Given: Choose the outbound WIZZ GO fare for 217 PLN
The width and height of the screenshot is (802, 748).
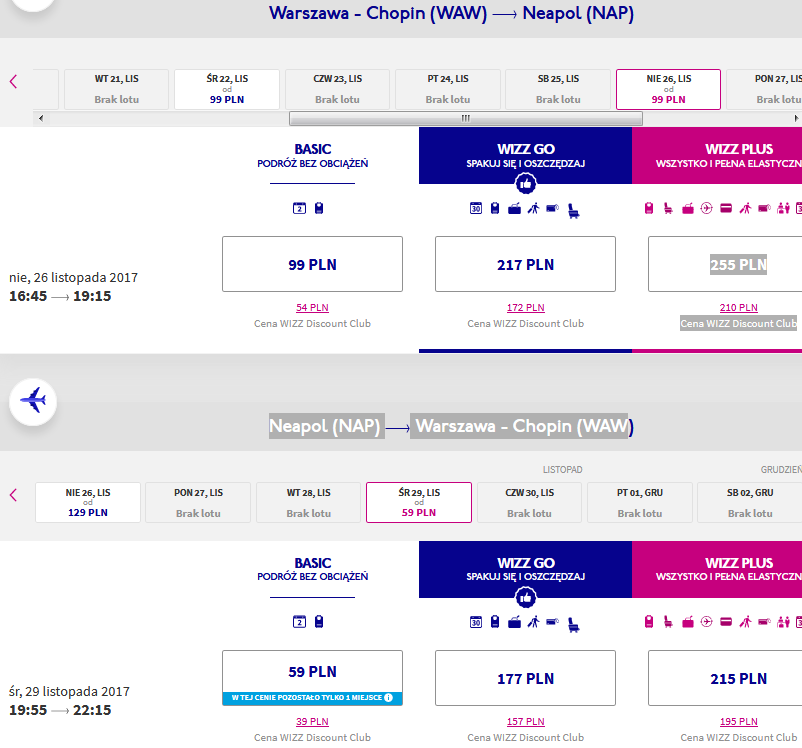Looking at the screenshot, I should 525,264.
